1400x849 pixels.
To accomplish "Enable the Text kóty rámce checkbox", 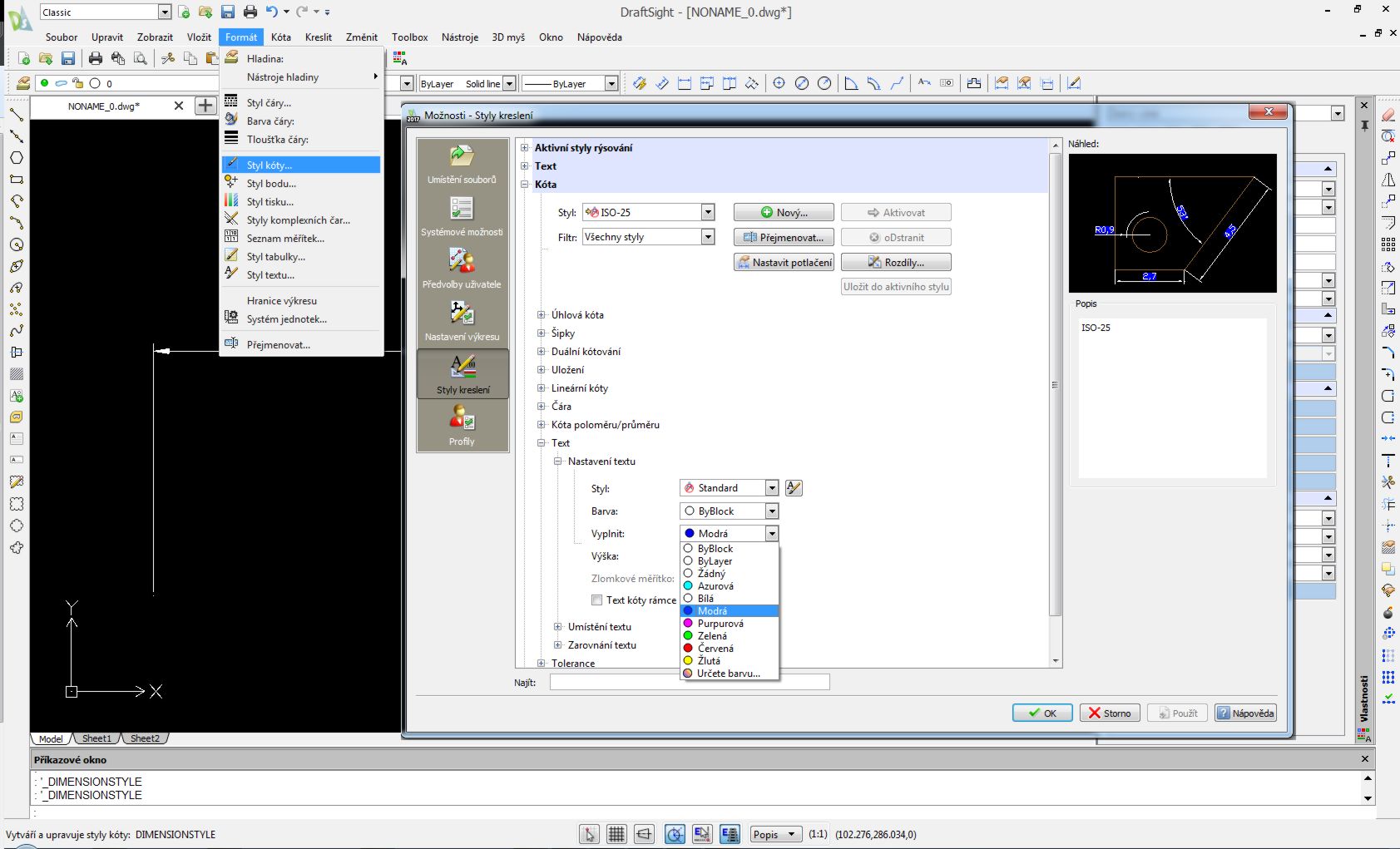I will click(x=596, y=600).
